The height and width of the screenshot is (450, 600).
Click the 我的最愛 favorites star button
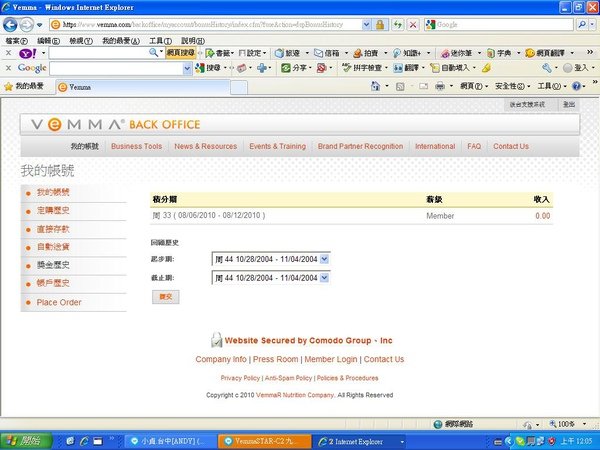[24, 86]
